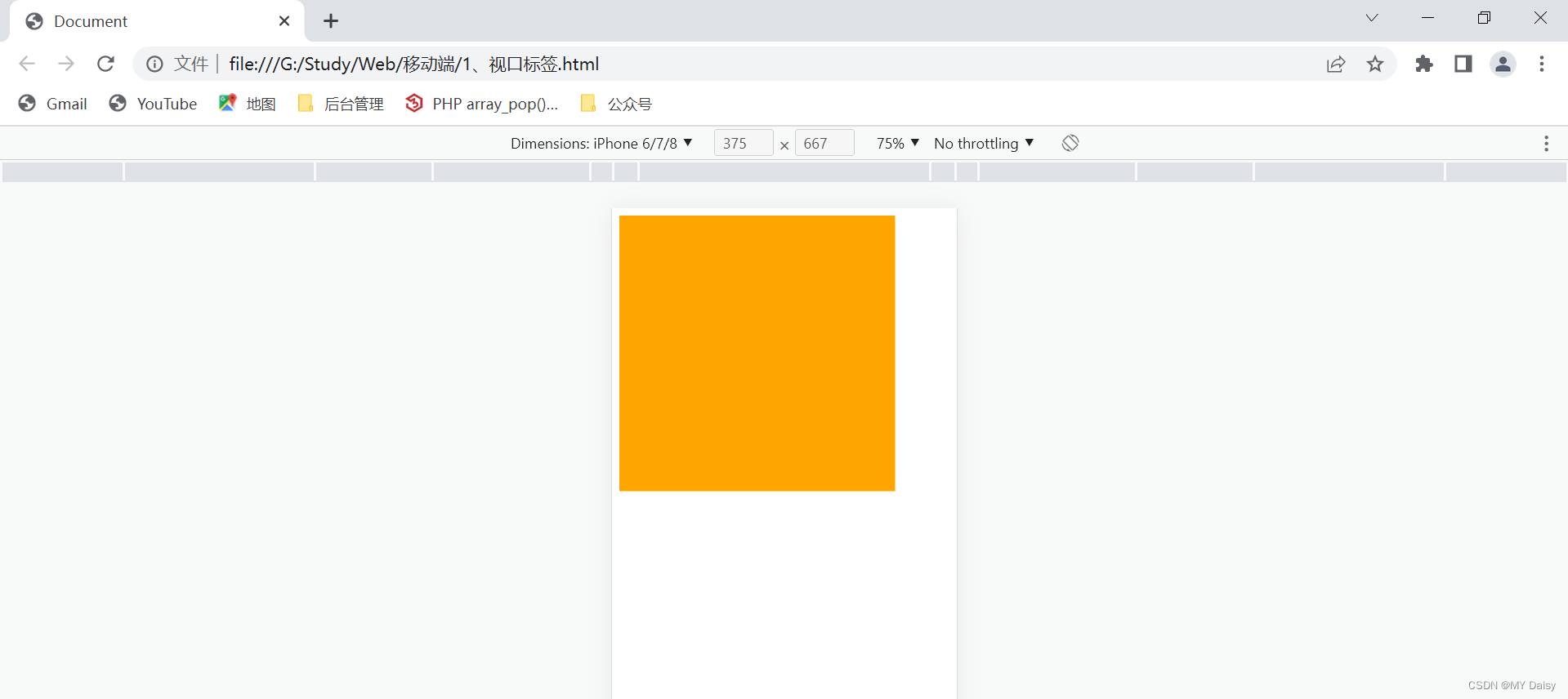Open the Extensions puzzle icon
This screenshot has height=699, width=1568.
point(1424,64)
